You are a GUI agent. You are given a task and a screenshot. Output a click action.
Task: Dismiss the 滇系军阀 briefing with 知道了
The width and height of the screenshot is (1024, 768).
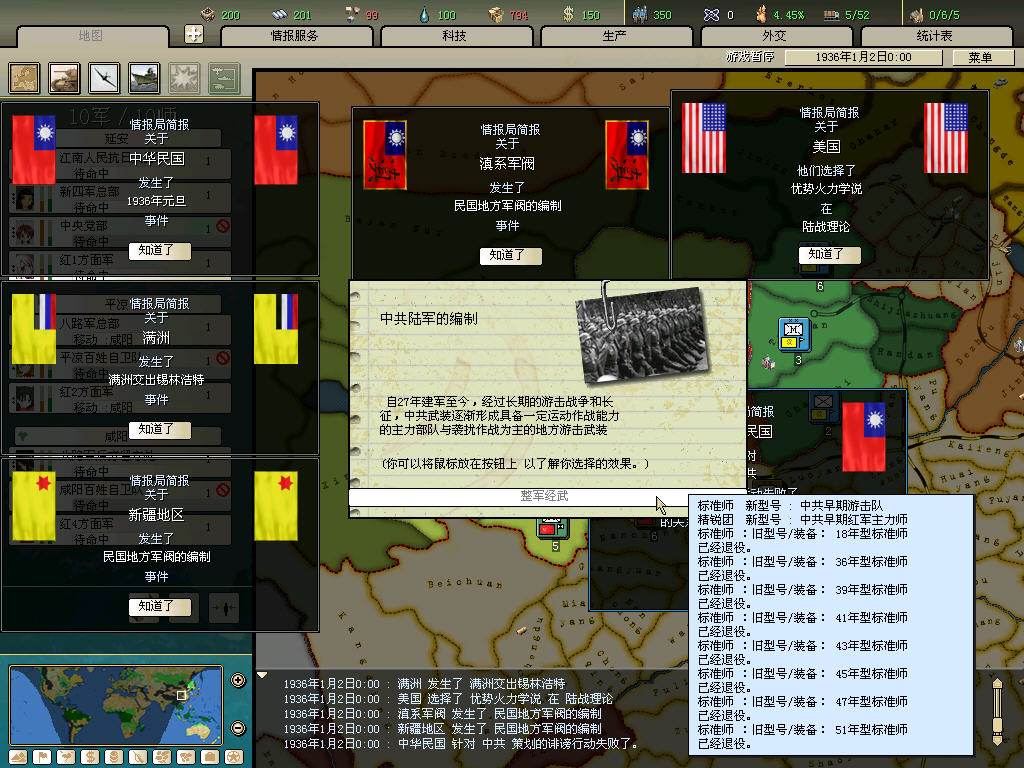pos(510,256)
